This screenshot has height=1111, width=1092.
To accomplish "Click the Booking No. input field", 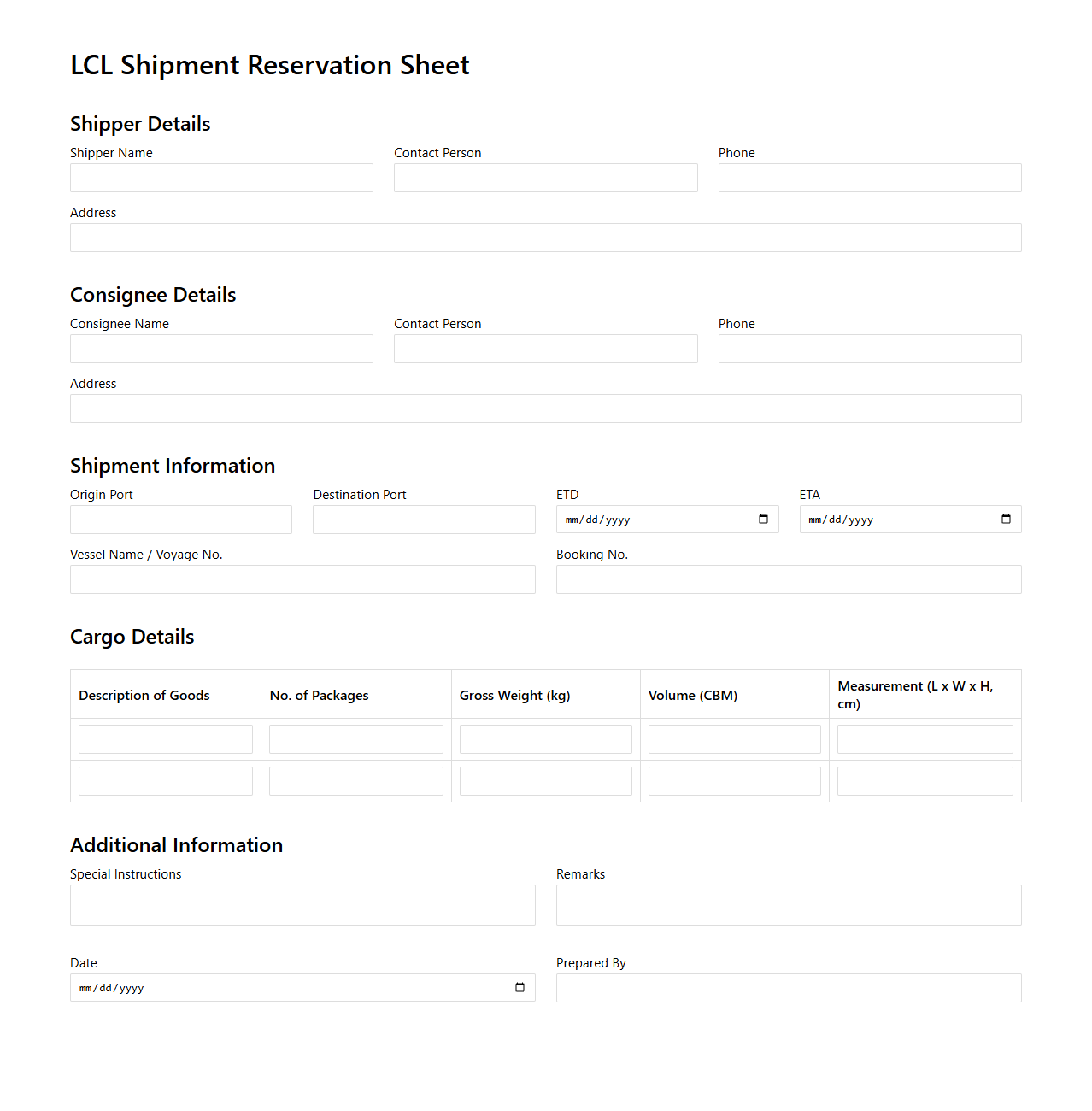I will 789,579.
